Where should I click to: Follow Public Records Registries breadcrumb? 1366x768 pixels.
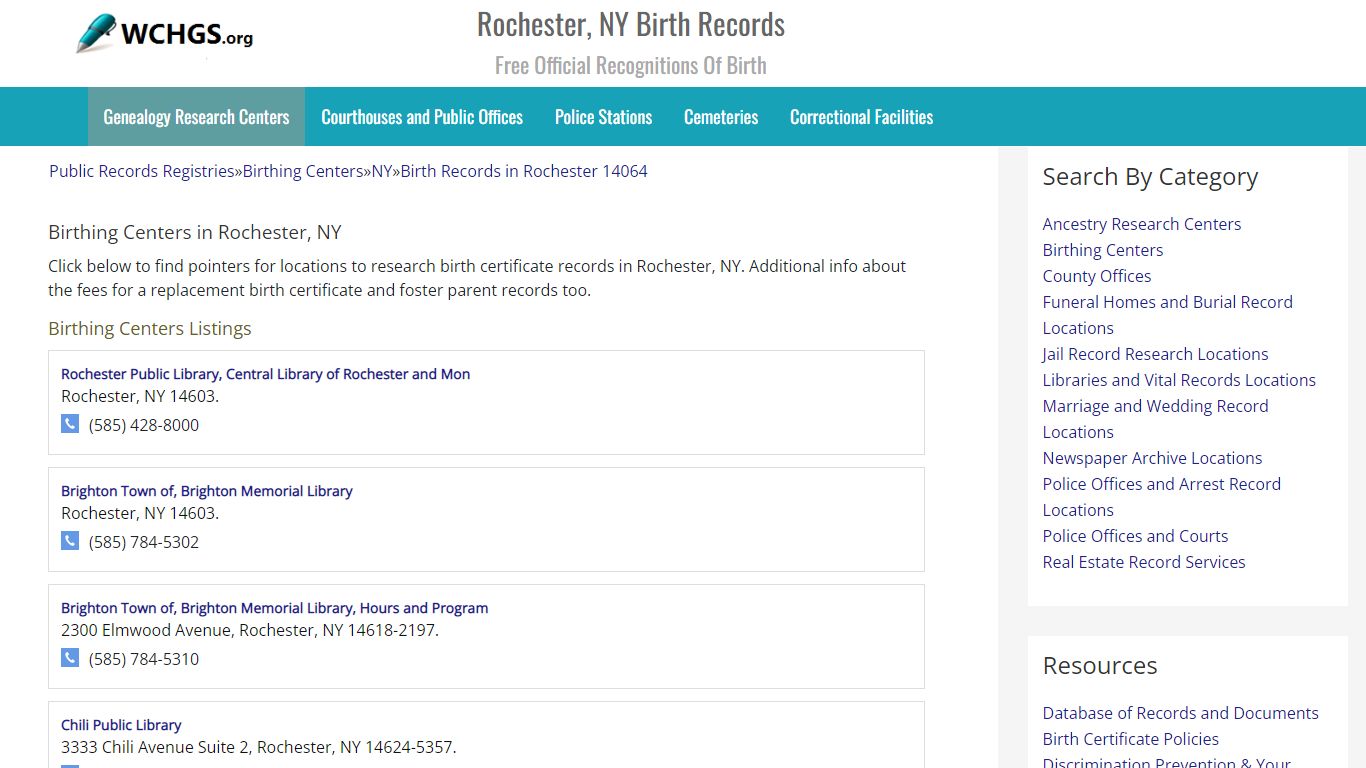pos(142,171)
